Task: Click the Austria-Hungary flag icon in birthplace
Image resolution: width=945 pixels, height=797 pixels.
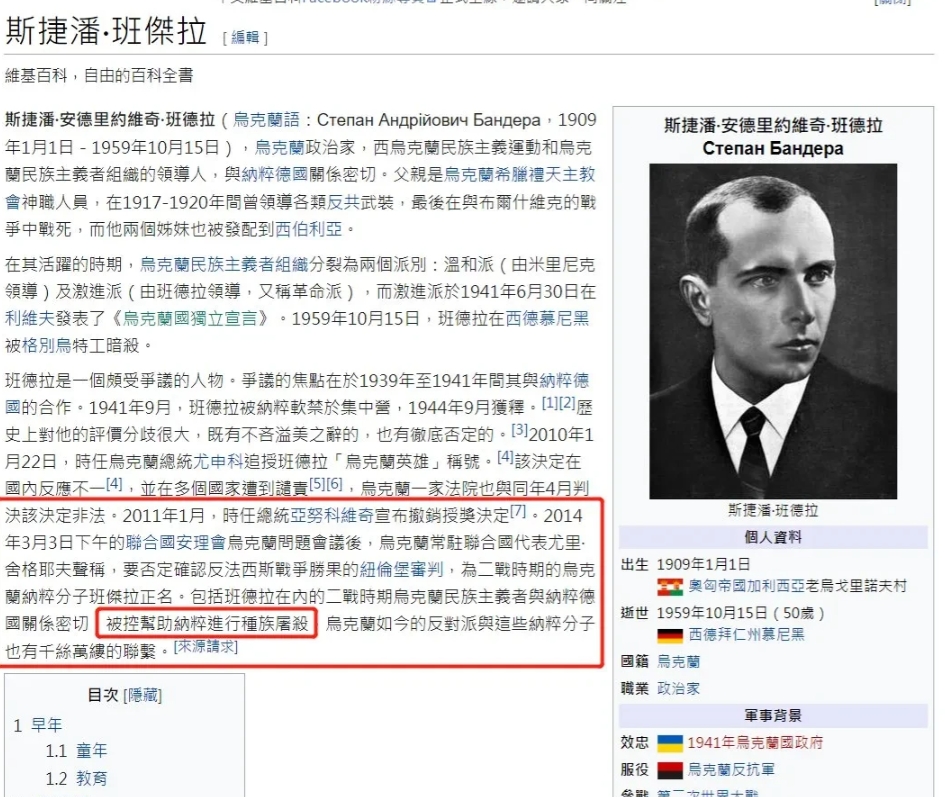Action: 670,587
